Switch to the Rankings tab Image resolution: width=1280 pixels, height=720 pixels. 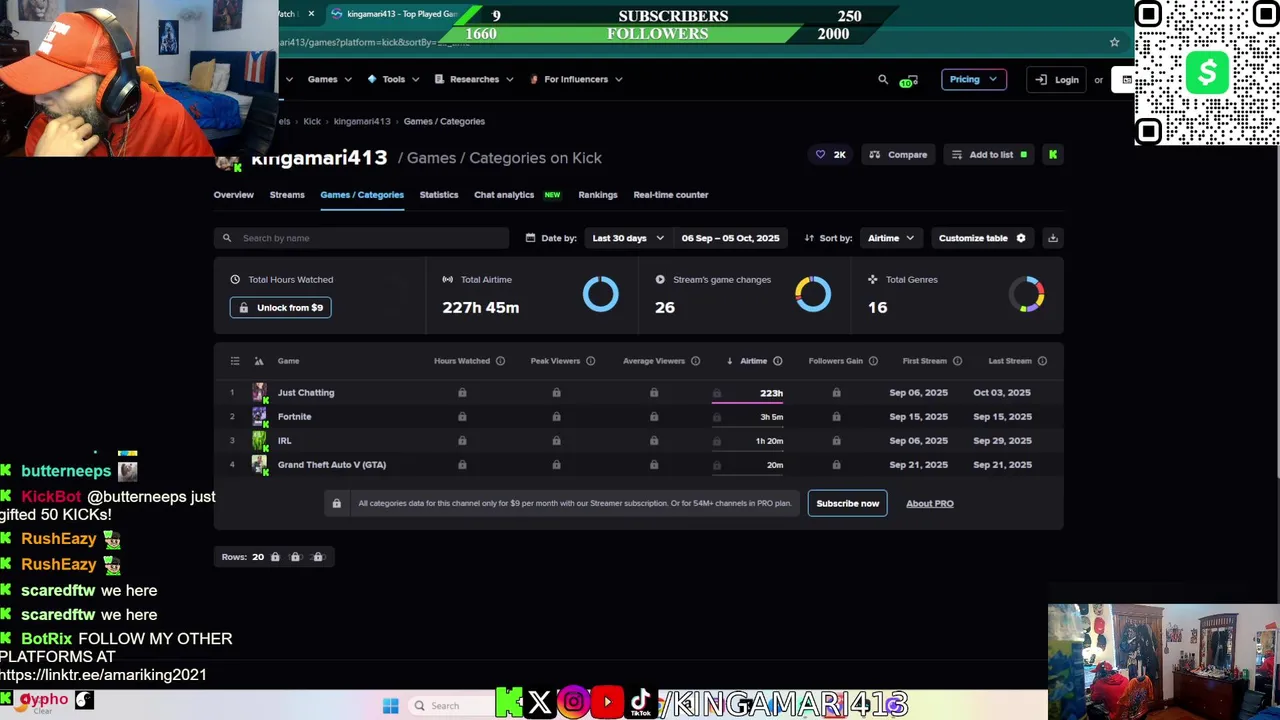click(598, 195)
